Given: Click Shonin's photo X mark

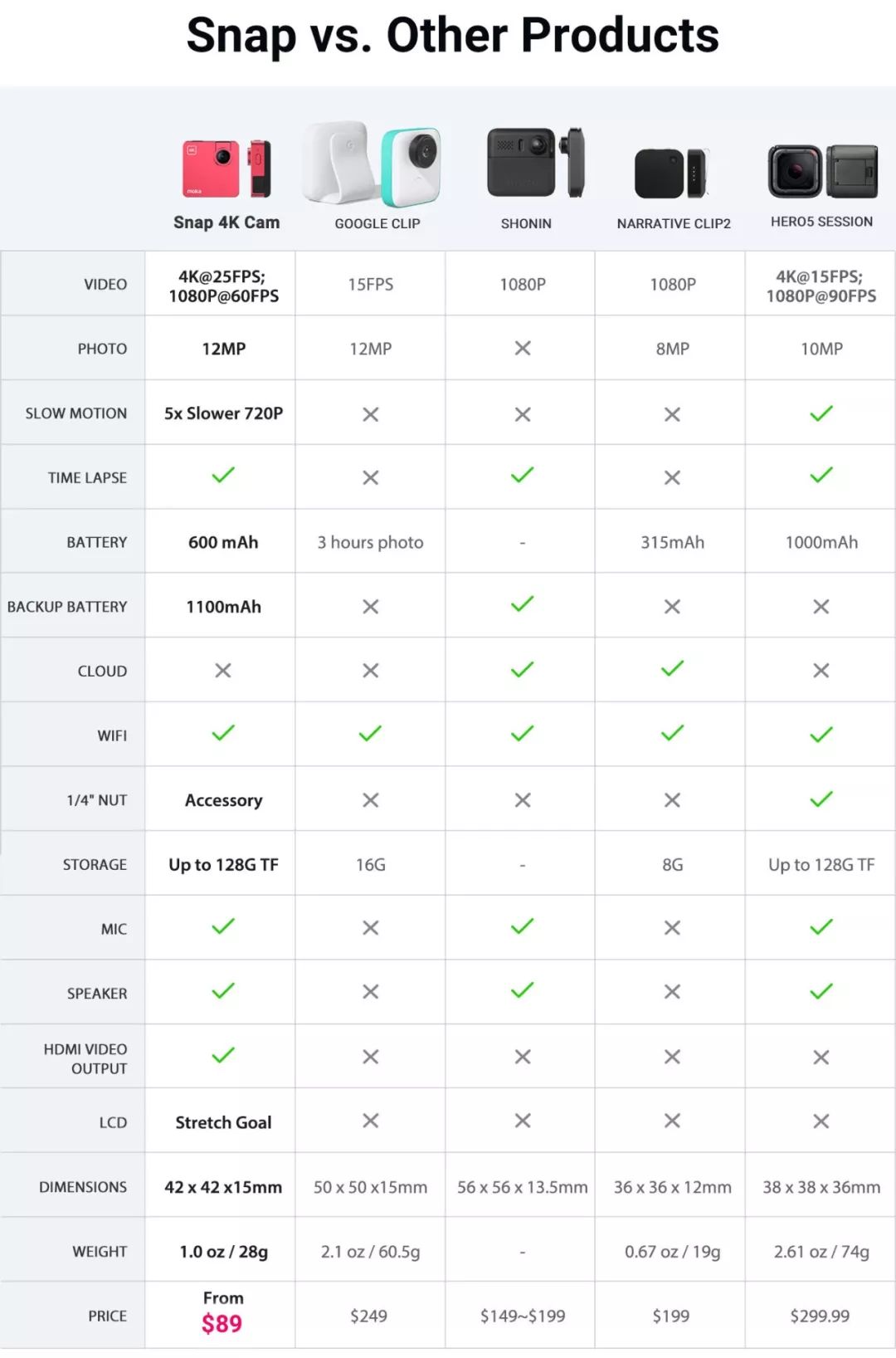Looking at the screenshot, I should [x=523, y=349].
